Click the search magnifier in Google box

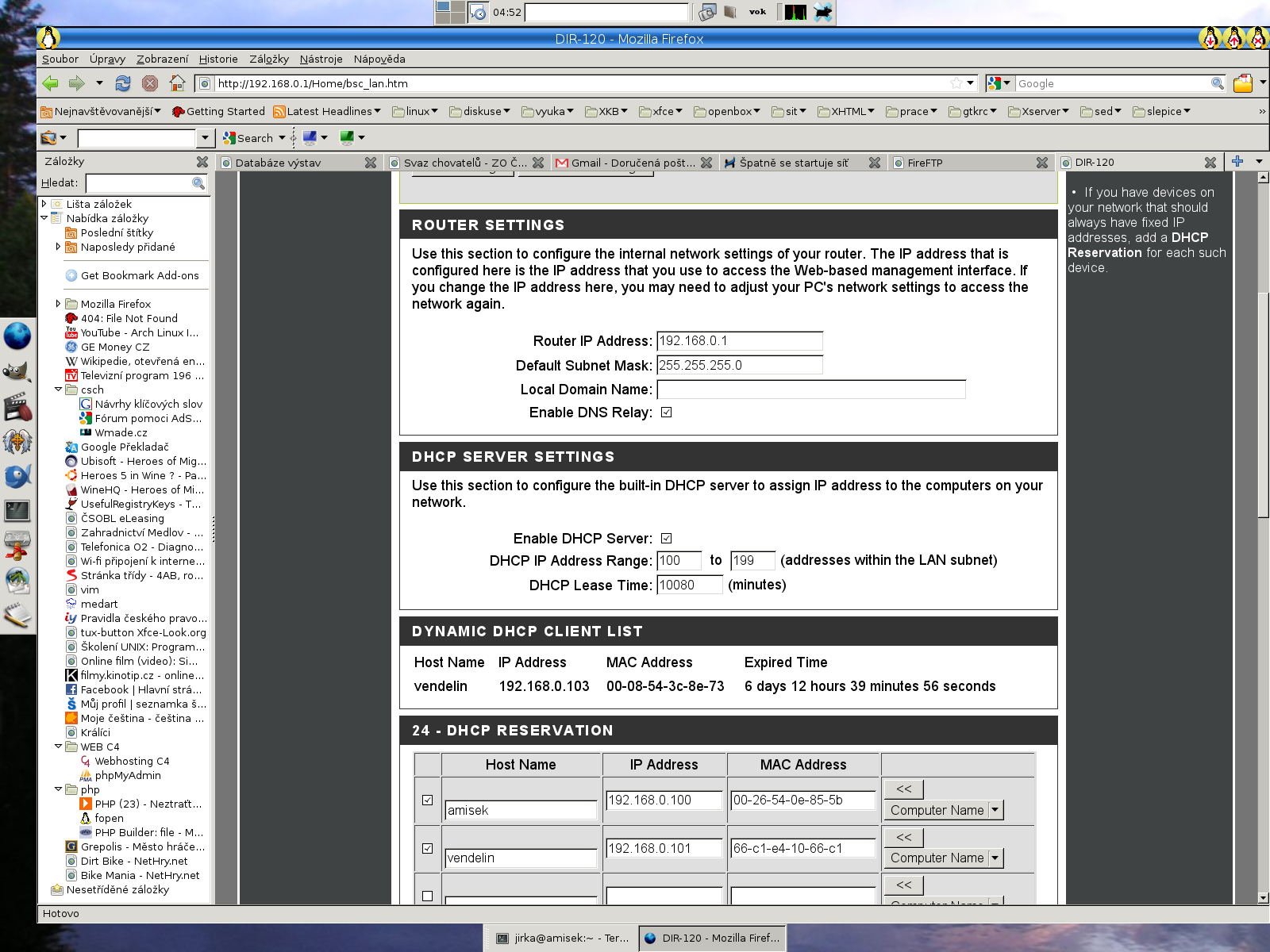pos(1218,83)
